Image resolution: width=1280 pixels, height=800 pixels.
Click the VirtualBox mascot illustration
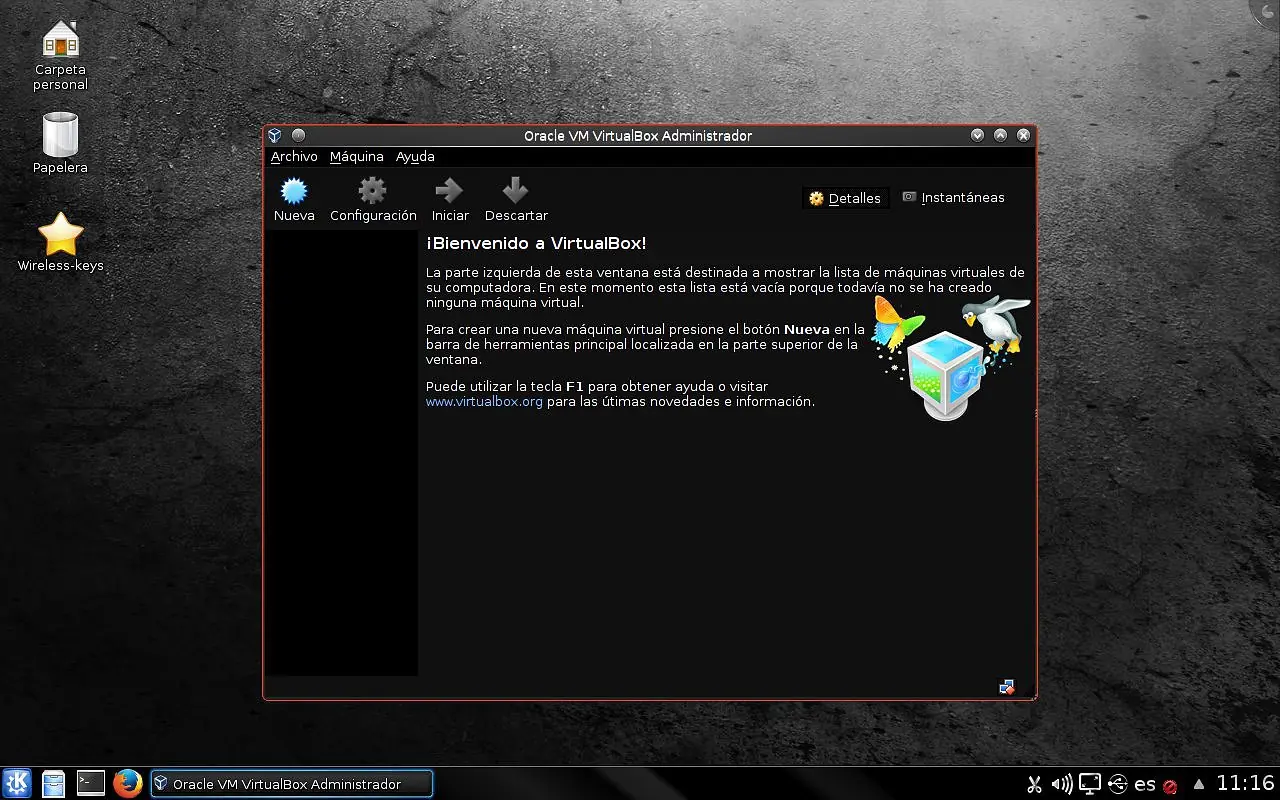tap(949, 357)
